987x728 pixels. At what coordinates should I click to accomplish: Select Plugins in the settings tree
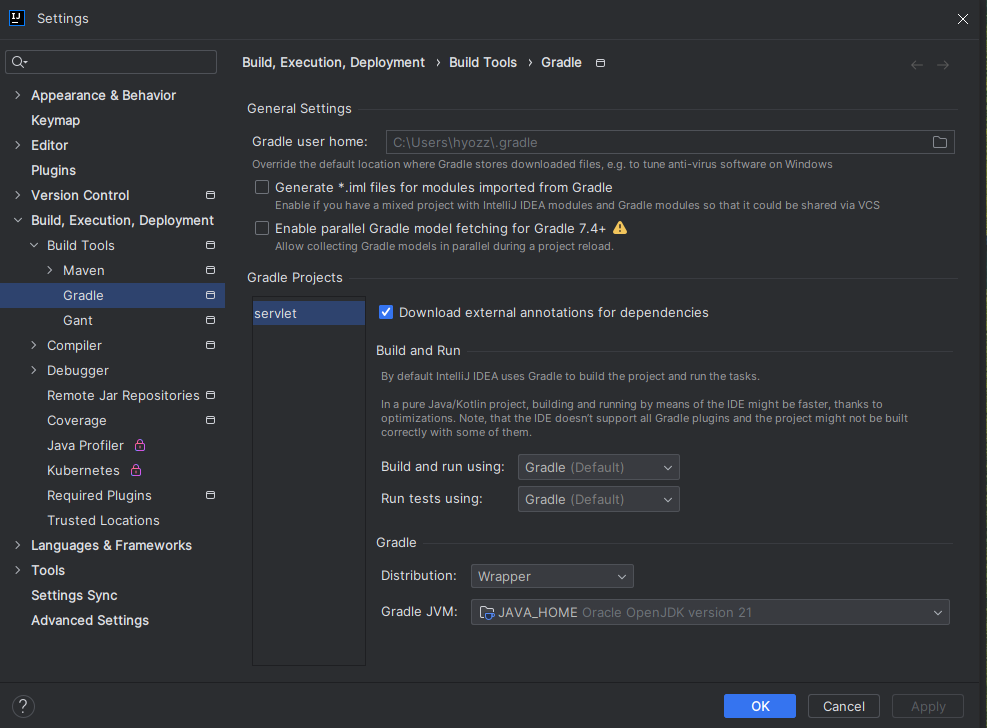pos(54,170)
